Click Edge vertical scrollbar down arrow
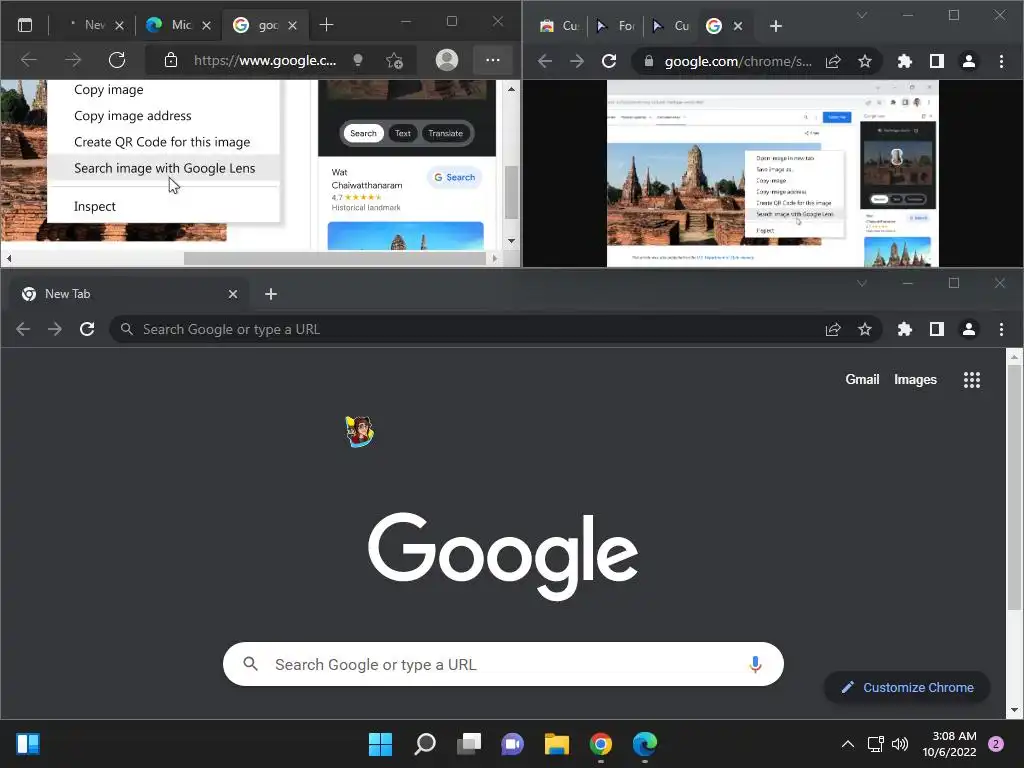Viewport: 1024px width, 768px height. click(x=511, y=241)
